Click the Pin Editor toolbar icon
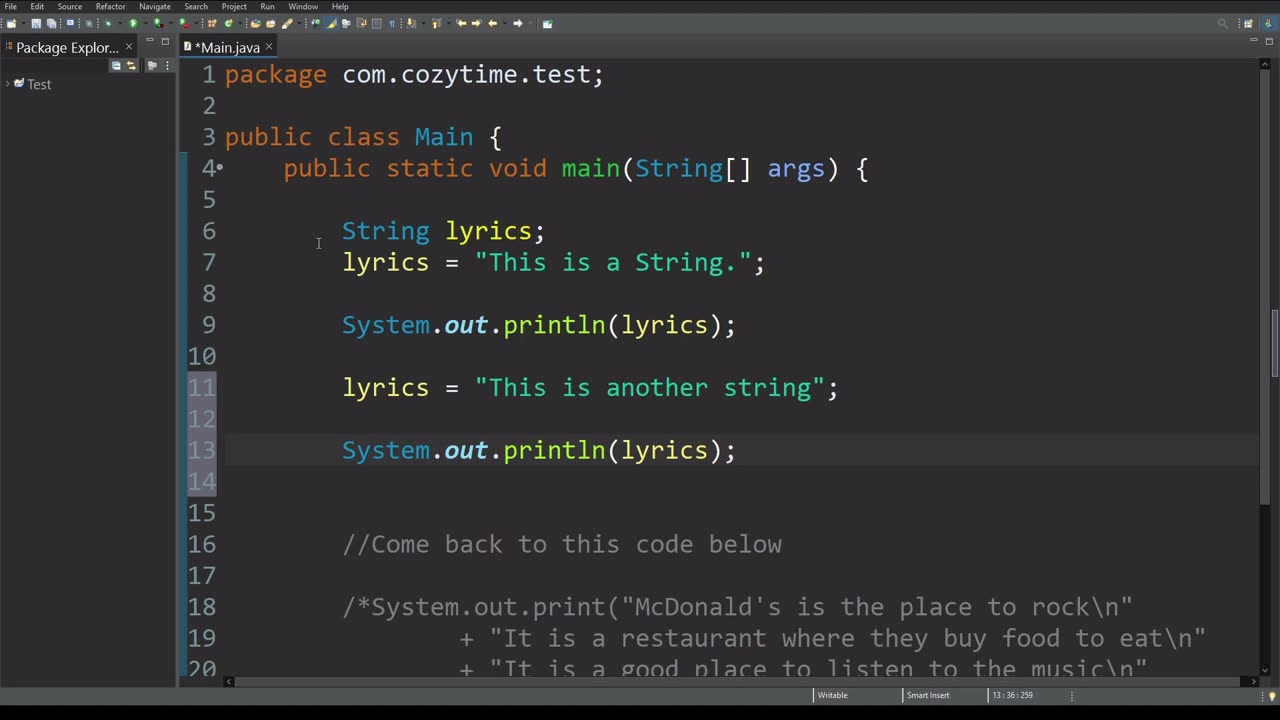 pyautogui.click(x=547, y=23)
